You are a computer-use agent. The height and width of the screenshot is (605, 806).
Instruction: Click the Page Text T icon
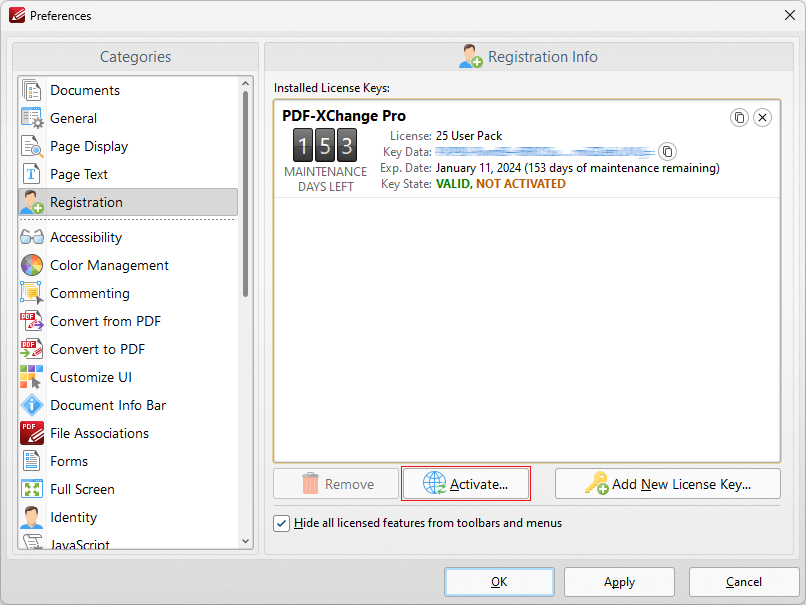pyautogui.click(x=31, y=174)
